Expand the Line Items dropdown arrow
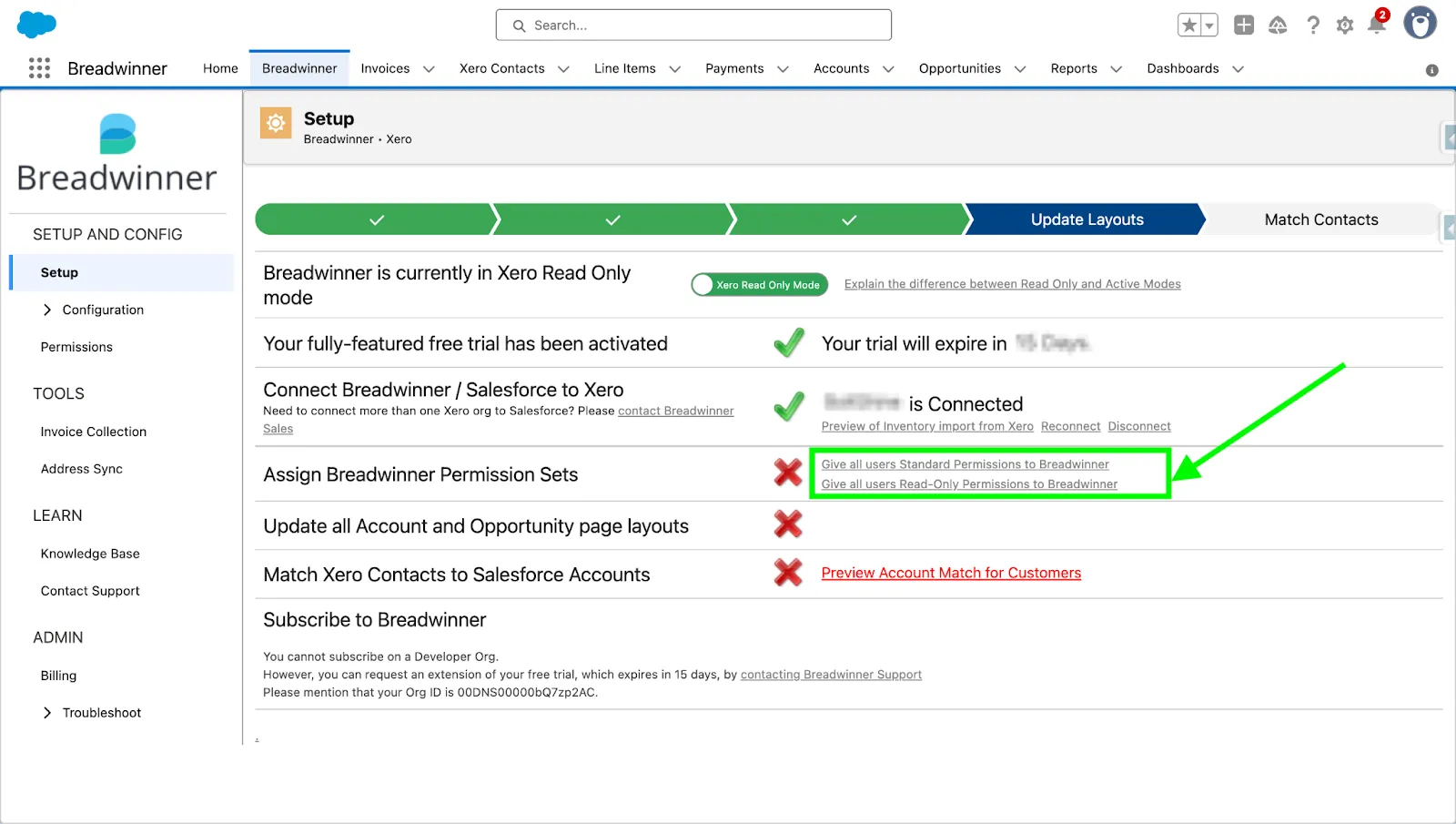 point(675,69)
